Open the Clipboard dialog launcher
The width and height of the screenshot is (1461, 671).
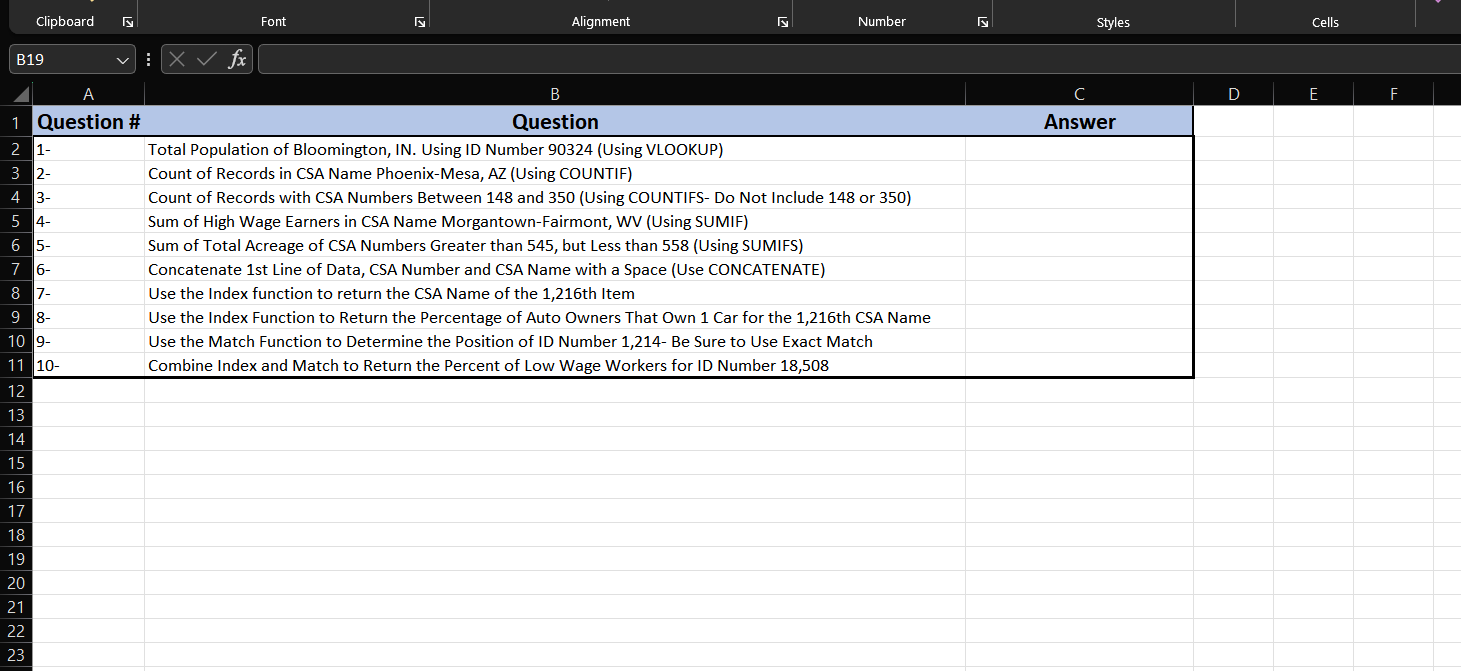coord(127,20)
